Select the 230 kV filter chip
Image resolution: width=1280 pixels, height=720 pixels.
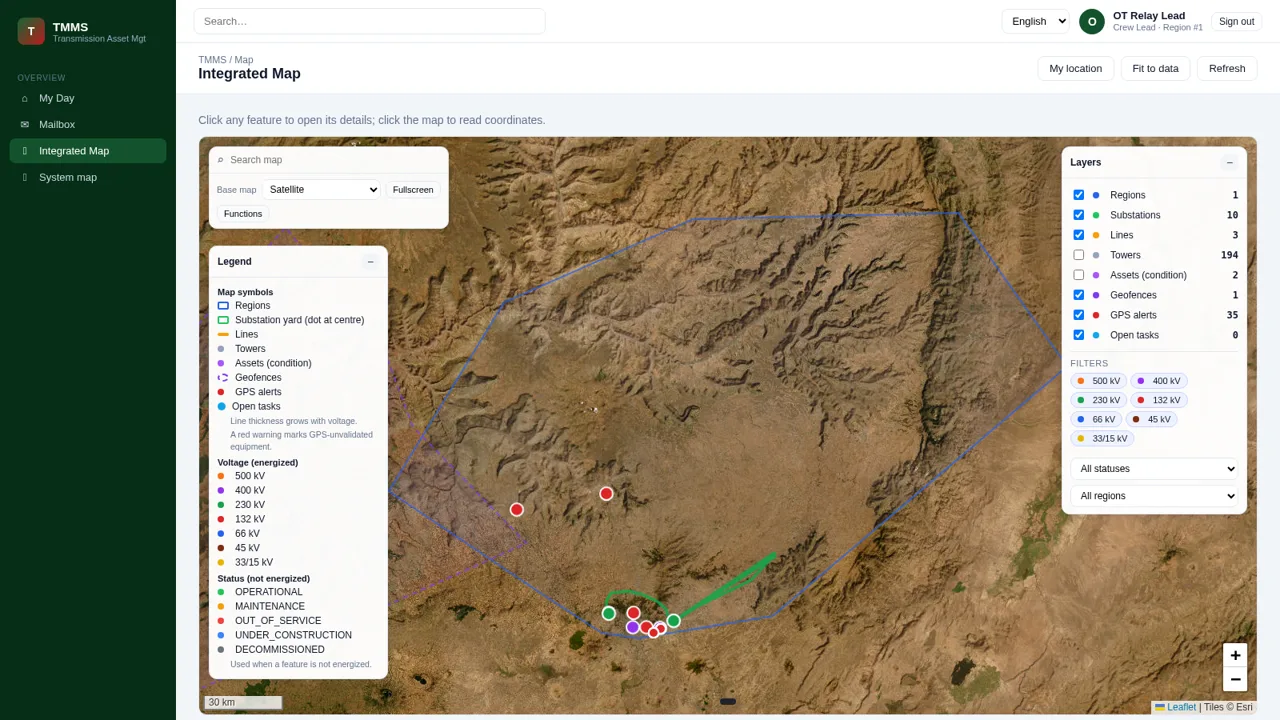(1098, 400)
